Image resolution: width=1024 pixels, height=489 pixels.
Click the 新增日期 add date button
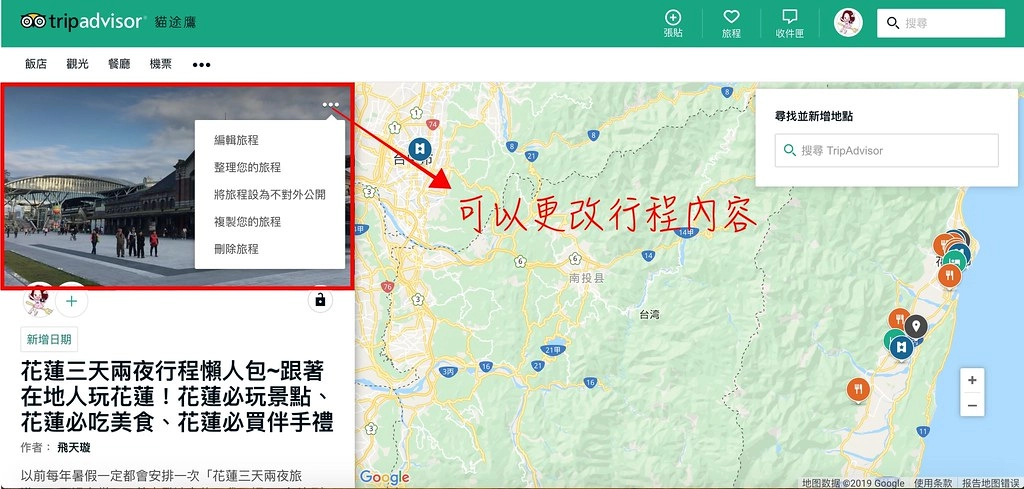pyautogui.click(x=49, y=339)
